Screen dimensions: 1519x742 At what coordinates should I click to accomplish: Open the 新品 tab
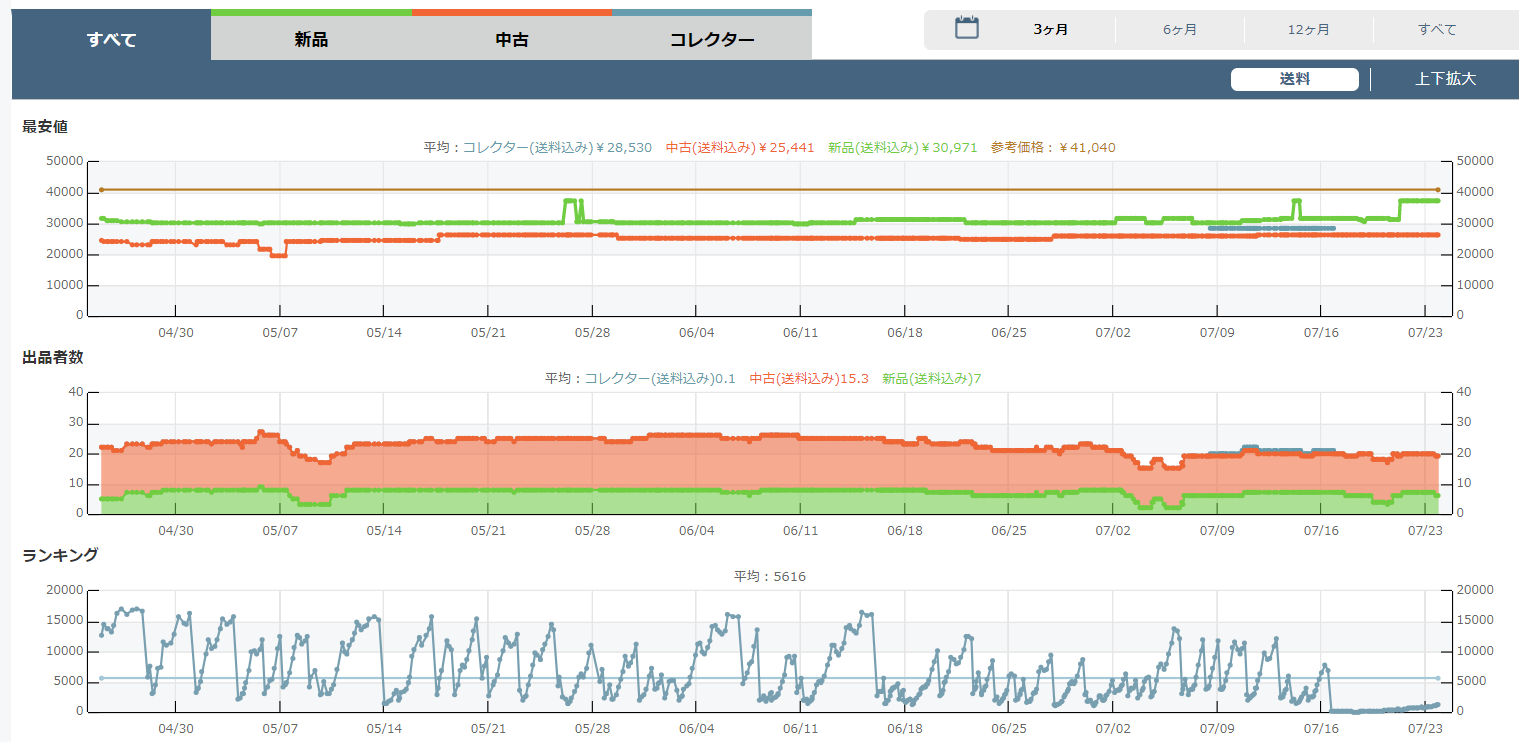coord(311,40)
